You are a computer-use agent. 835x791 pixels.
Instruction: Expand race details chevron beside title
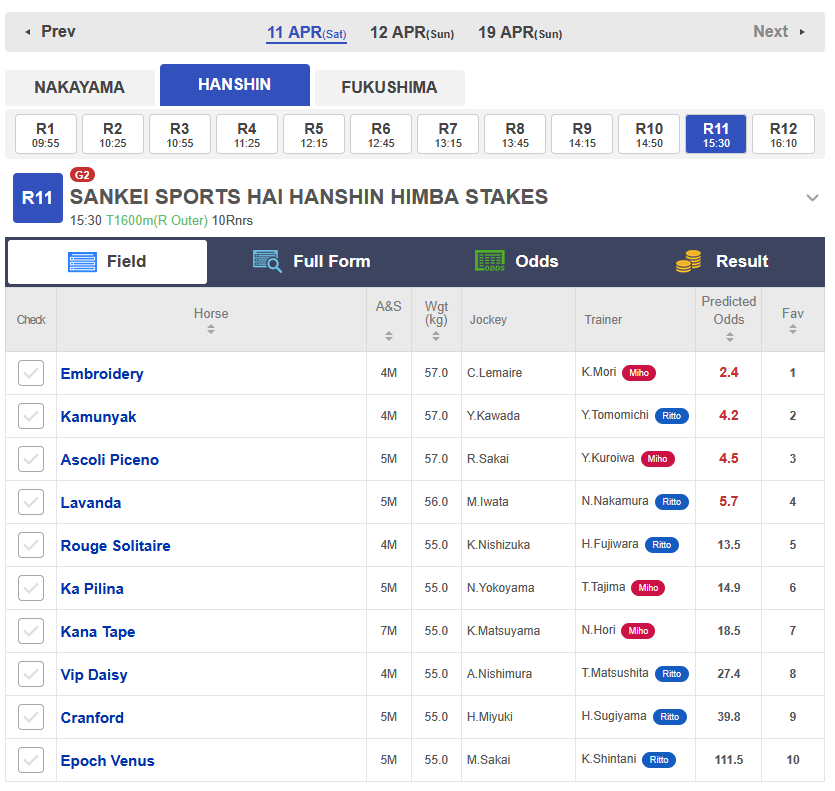(812, 198)
